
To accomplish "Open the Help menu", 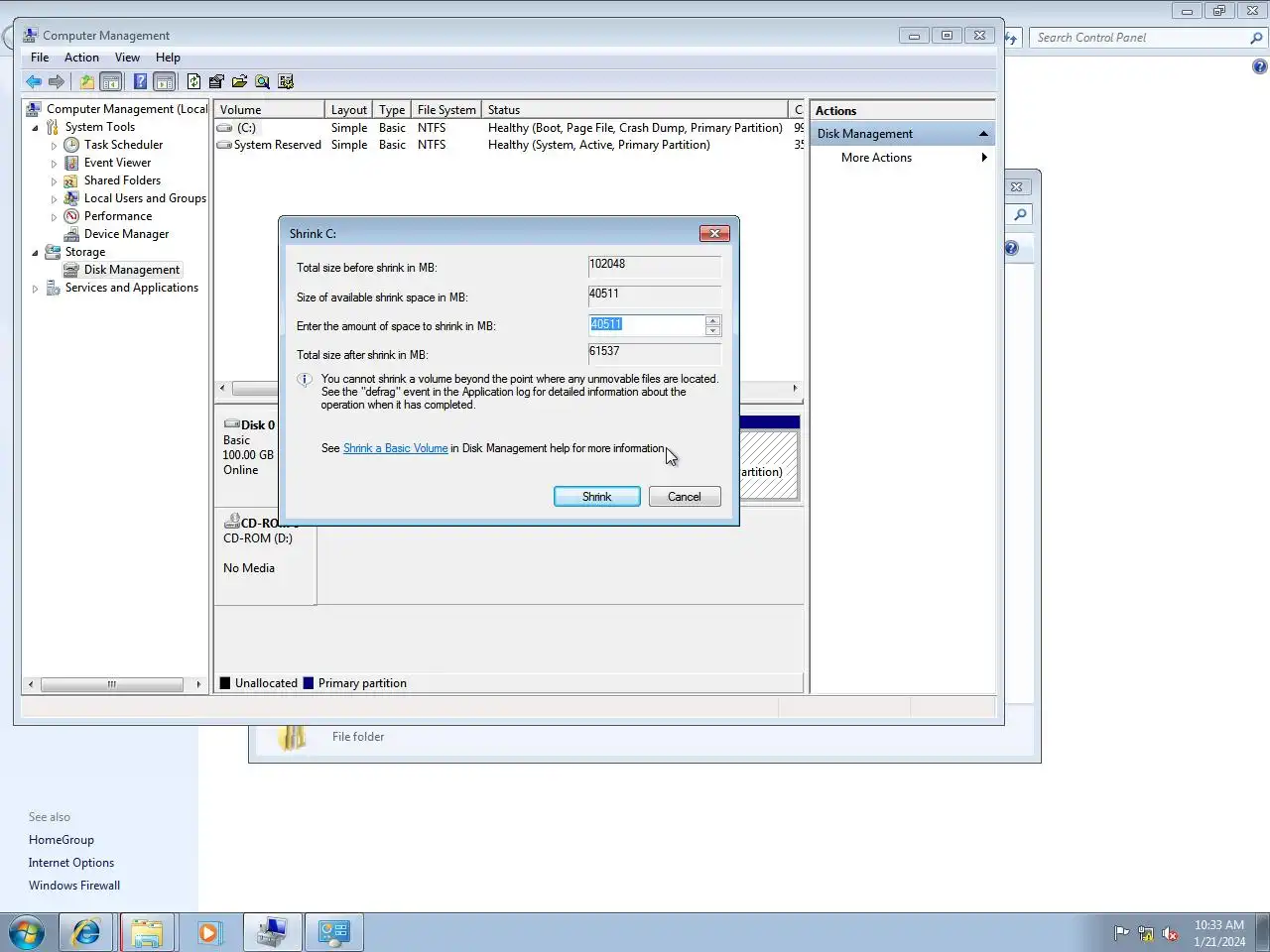I will 168,58.
